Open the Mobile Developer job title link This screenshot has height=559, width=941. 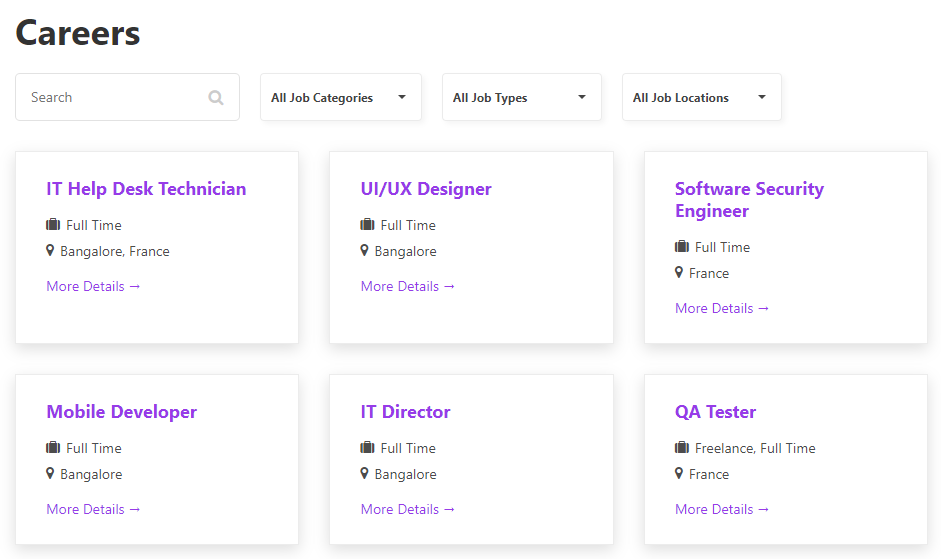click(x=121, y=412)
